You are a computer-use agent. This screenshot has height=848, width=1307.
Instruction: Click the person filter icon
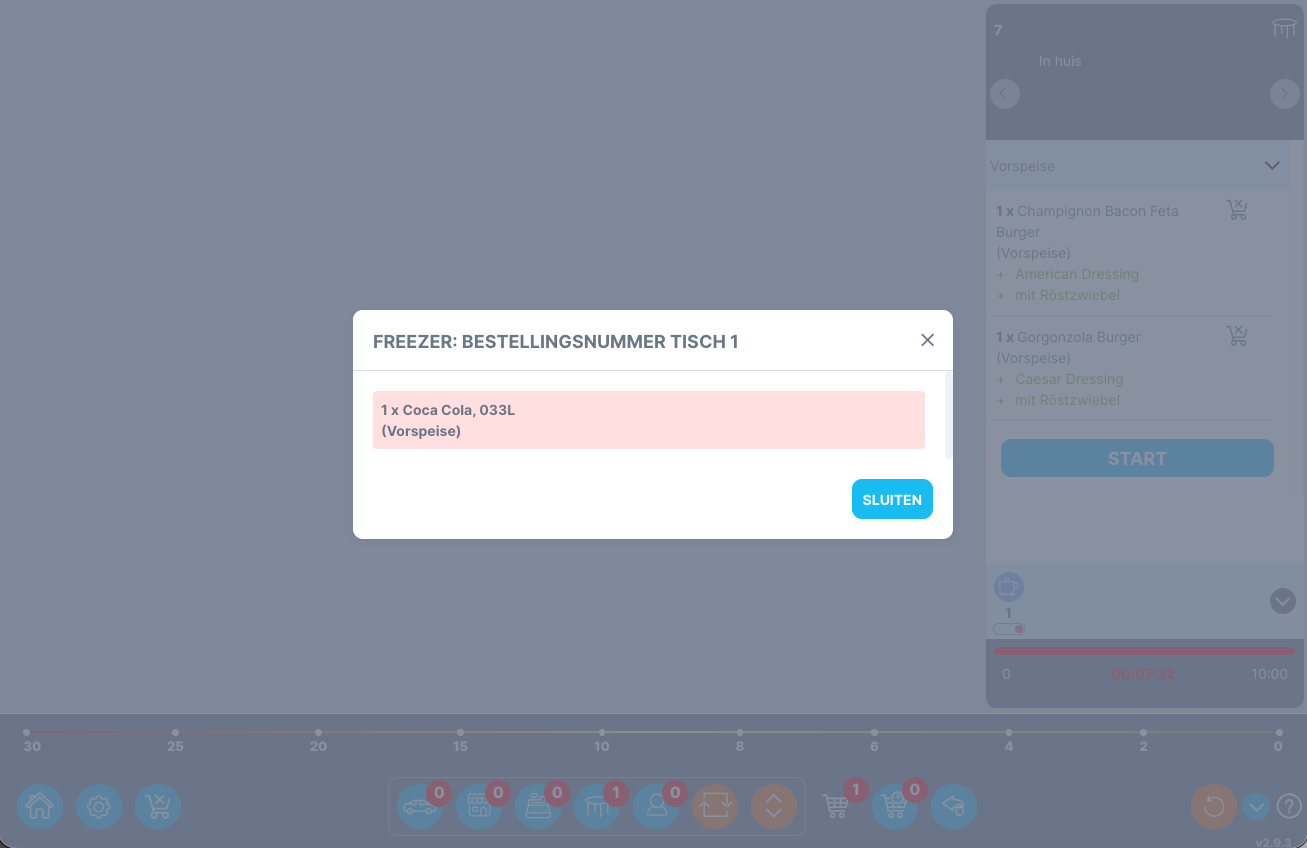click(656, 806)
